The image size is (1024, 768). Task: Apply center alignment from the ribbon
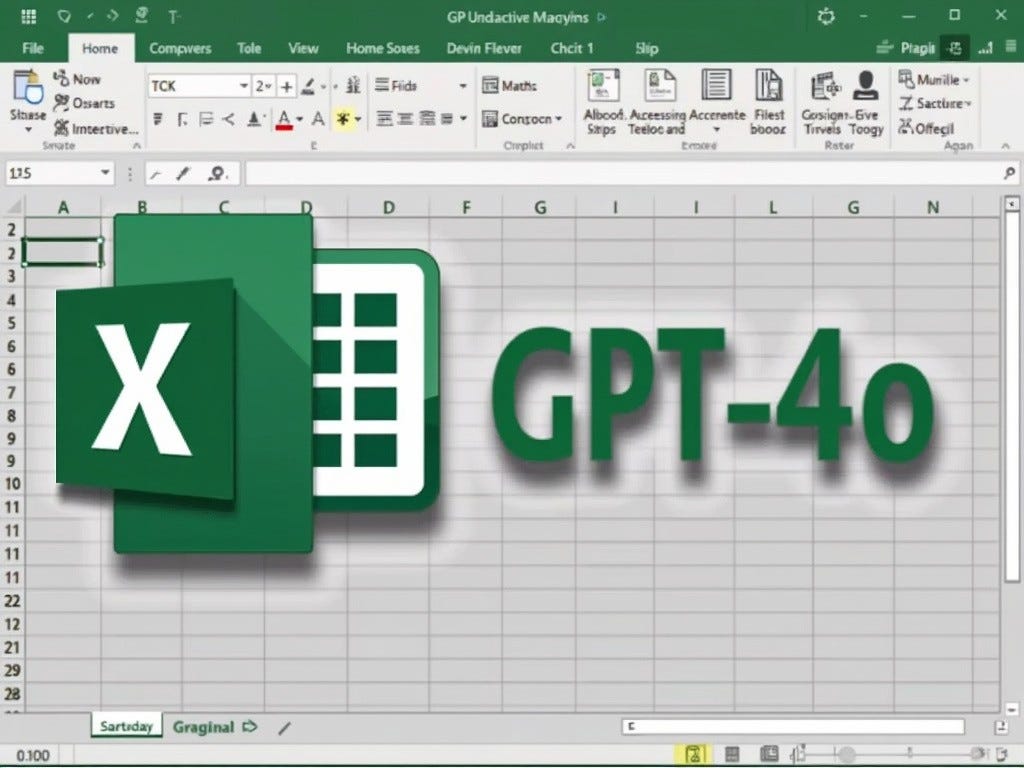click(x=403, y=118)
